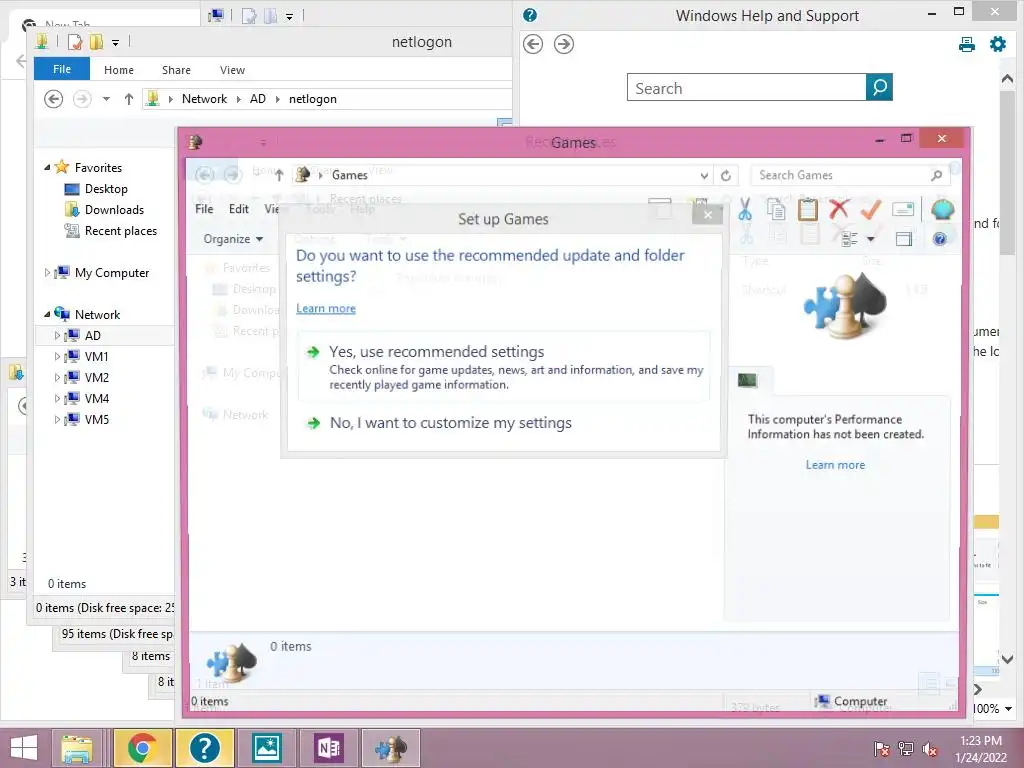Click the Back arrow in Windows Help and Support
This screenshot has height=768, width=1024.
[x=533, y=44]
